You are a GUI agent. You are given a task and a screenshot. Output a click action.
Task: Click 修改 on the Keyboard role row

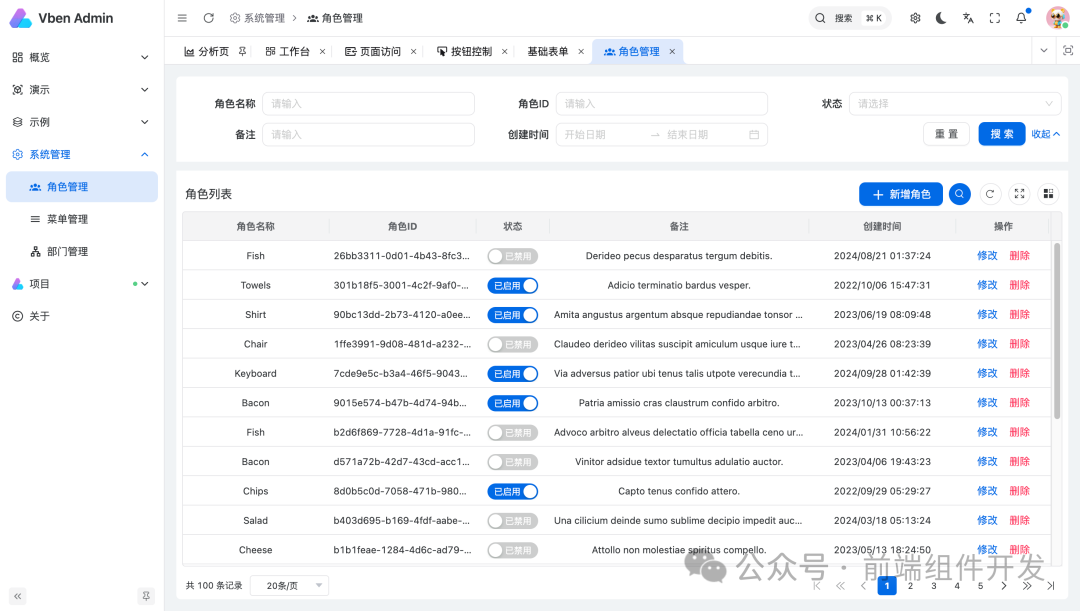pos(987,373)
